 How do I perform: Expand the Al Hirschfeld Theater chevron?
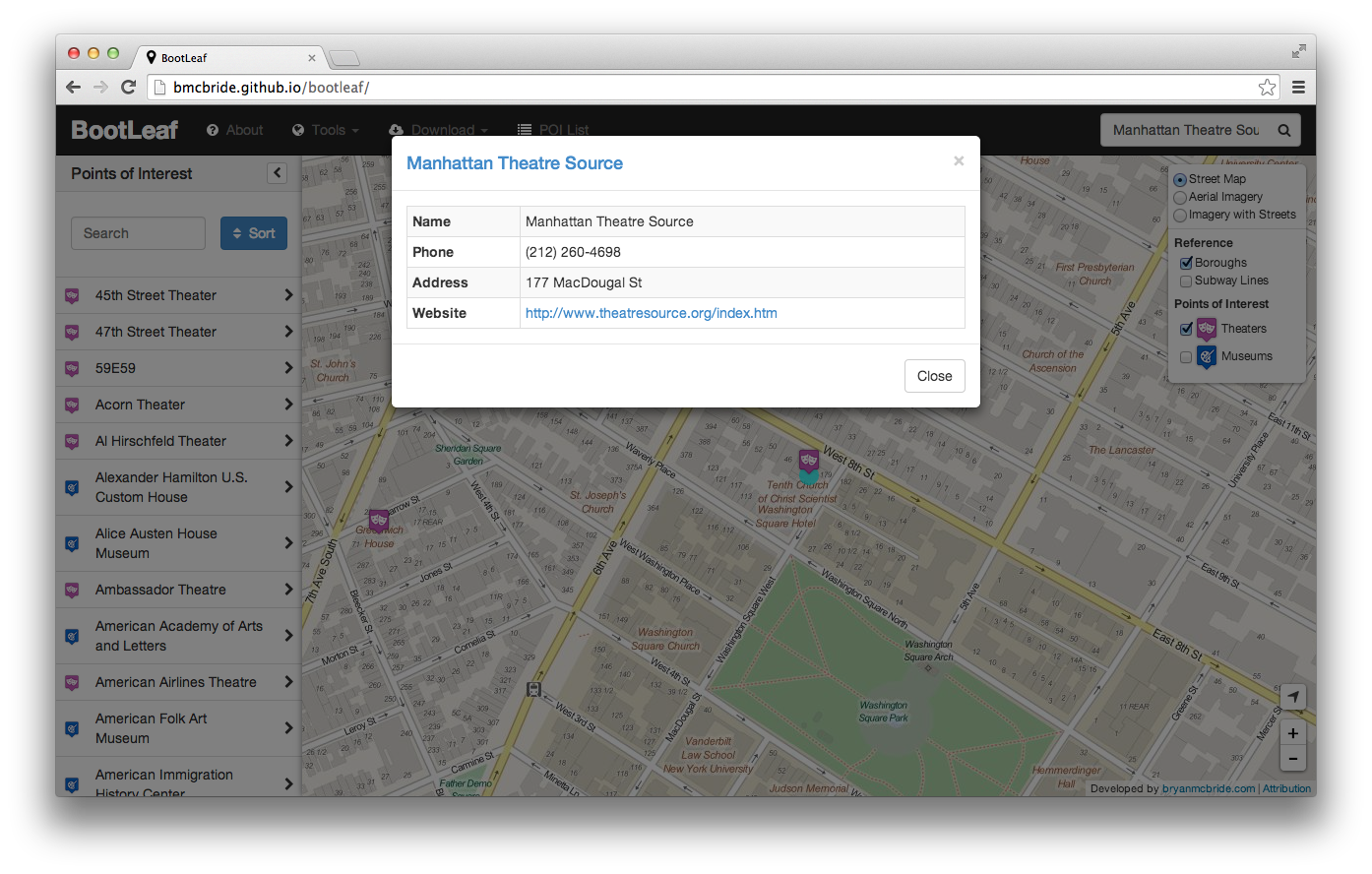click(x=288, y=441)
